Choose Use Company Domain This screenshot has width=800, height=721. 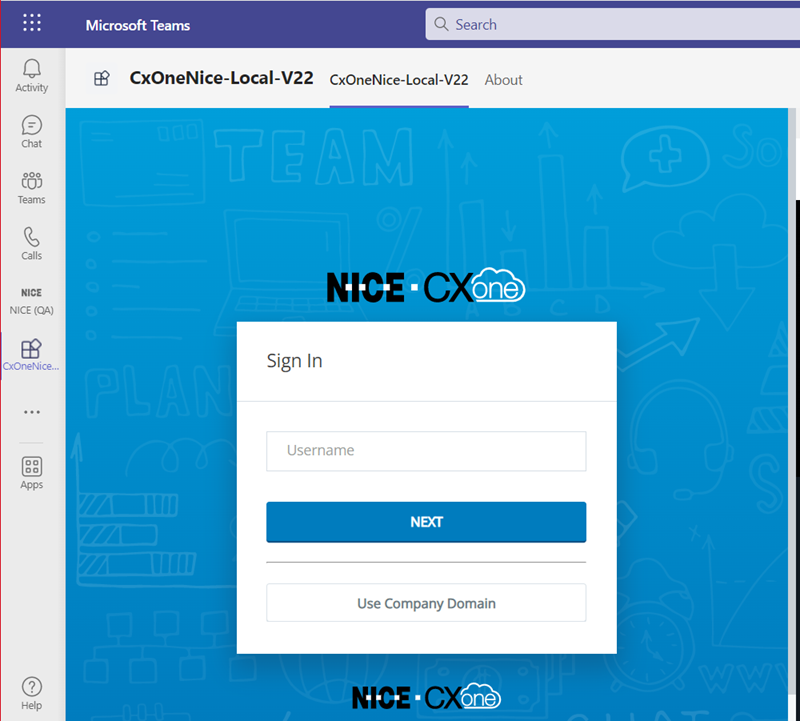tap(426, 603)
